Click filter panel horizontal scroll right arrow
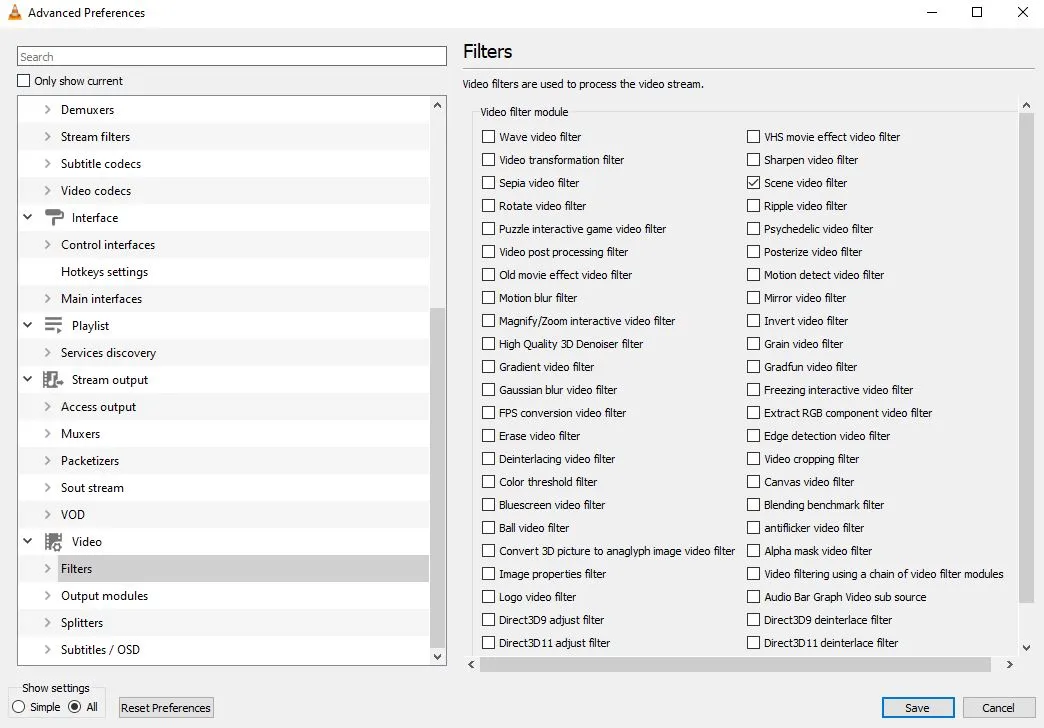This screenshot has height=728, width=1044. tap(1009, 664)
